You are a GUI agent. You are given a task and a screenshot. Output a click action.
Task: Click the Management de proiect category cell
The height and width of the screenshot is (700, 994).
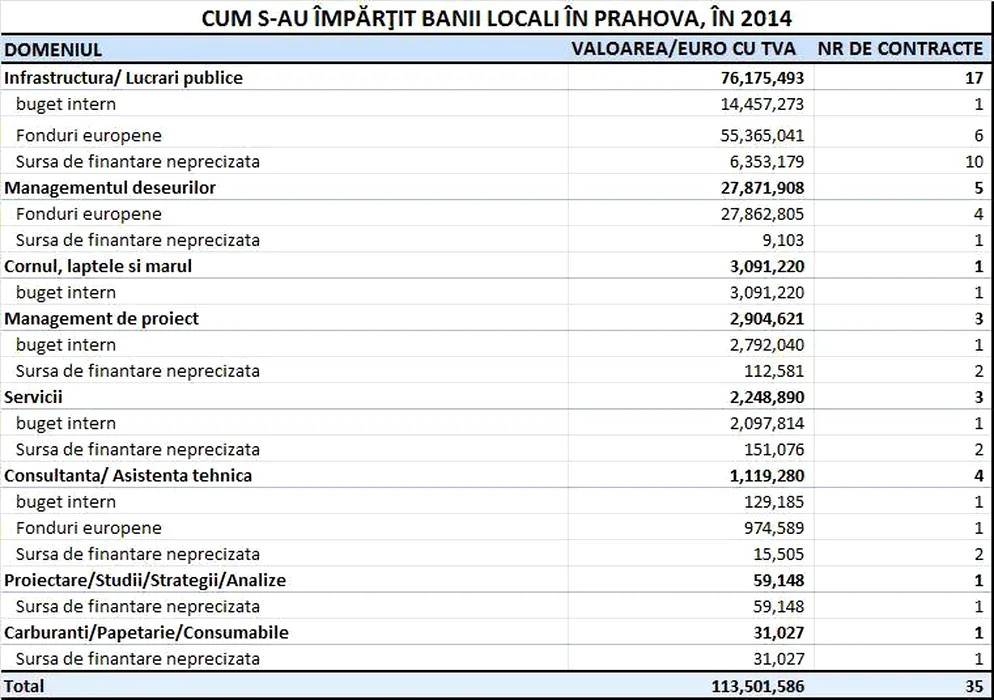coord(102,318)
